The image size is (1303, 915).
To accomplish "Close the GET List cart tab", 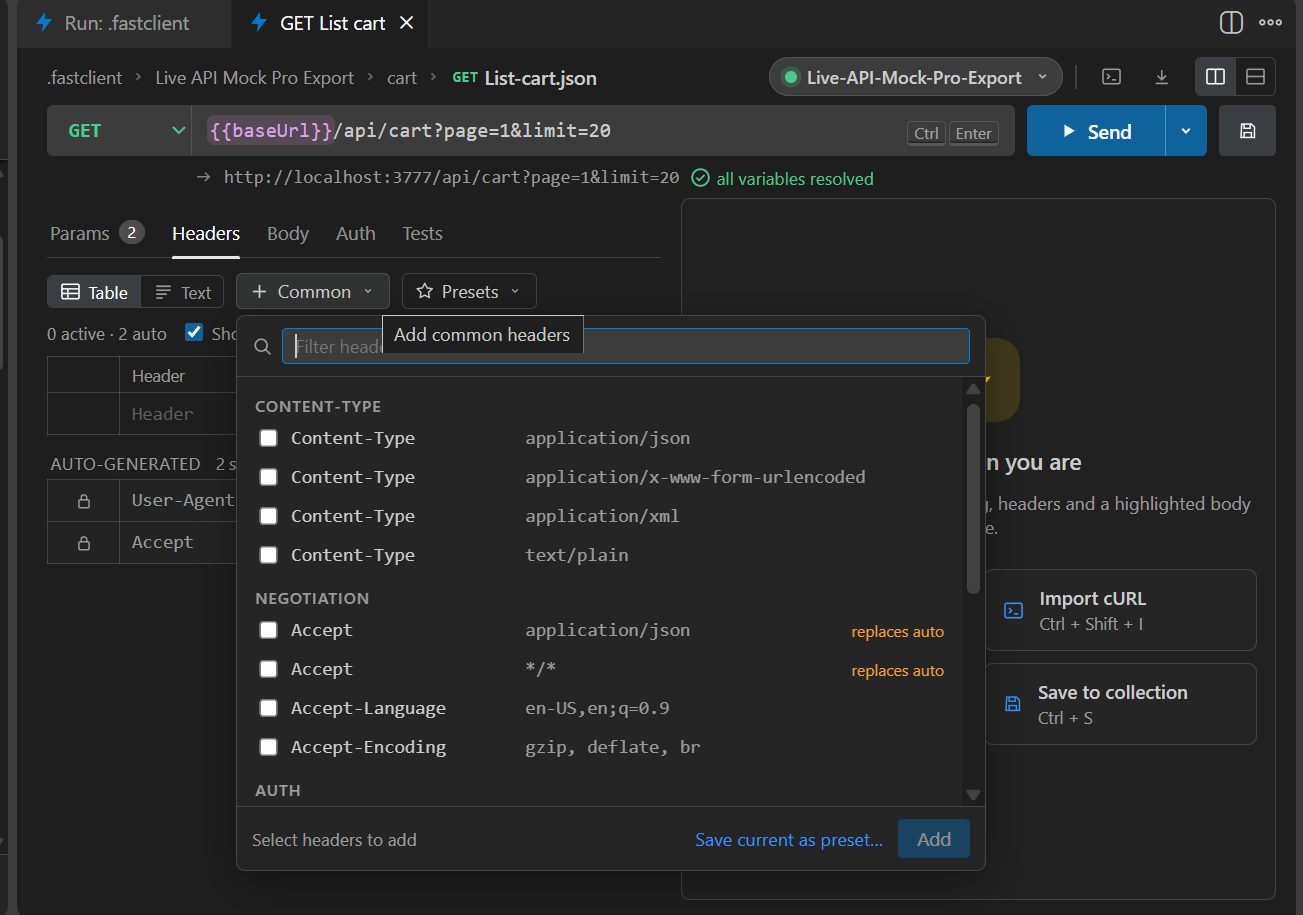I will coord(407,23).
